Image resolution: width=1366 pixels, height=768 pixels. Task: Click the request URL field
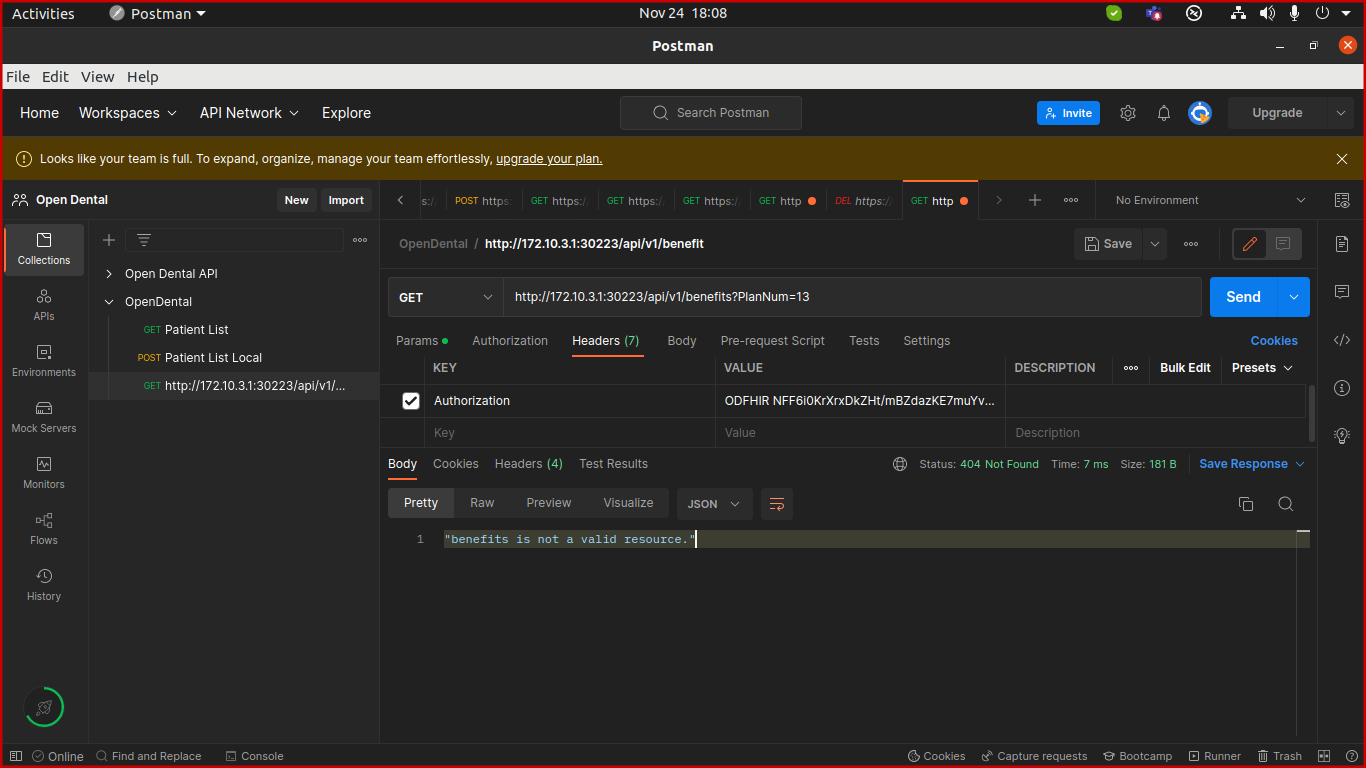click(852, 297)
